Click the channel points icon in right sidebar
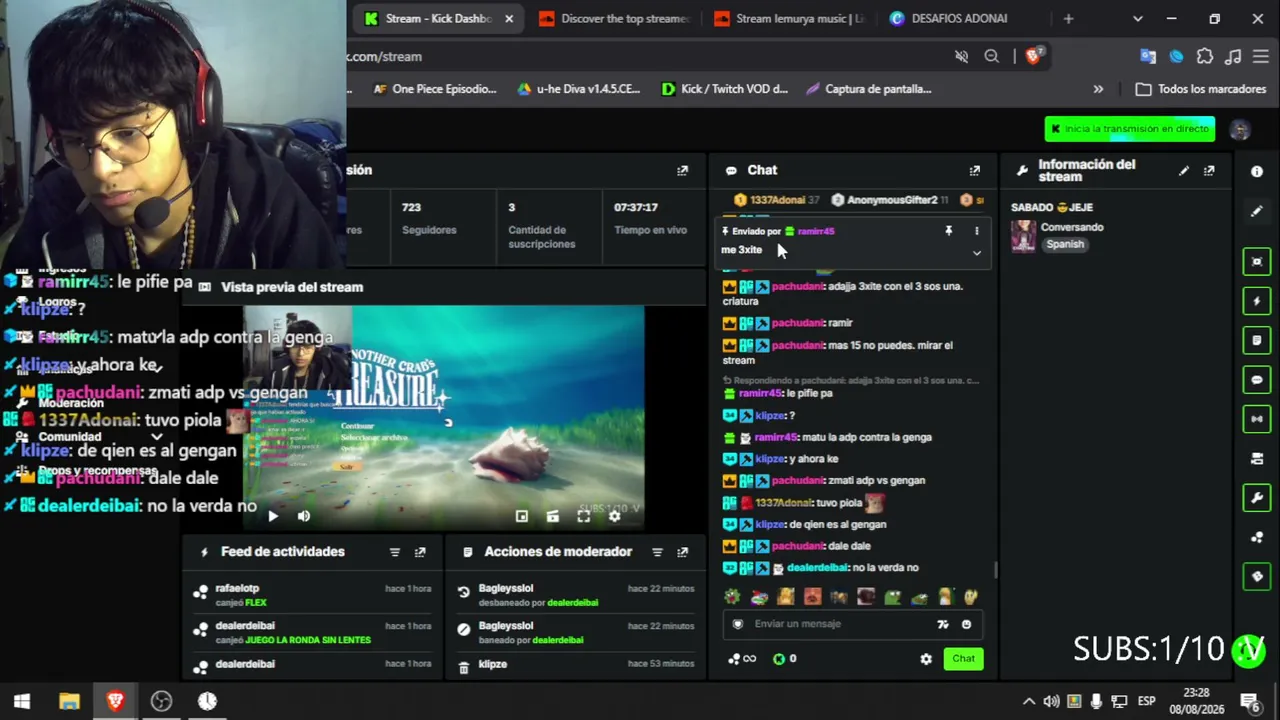The image size is (1280, 720). pos(1257,537)
